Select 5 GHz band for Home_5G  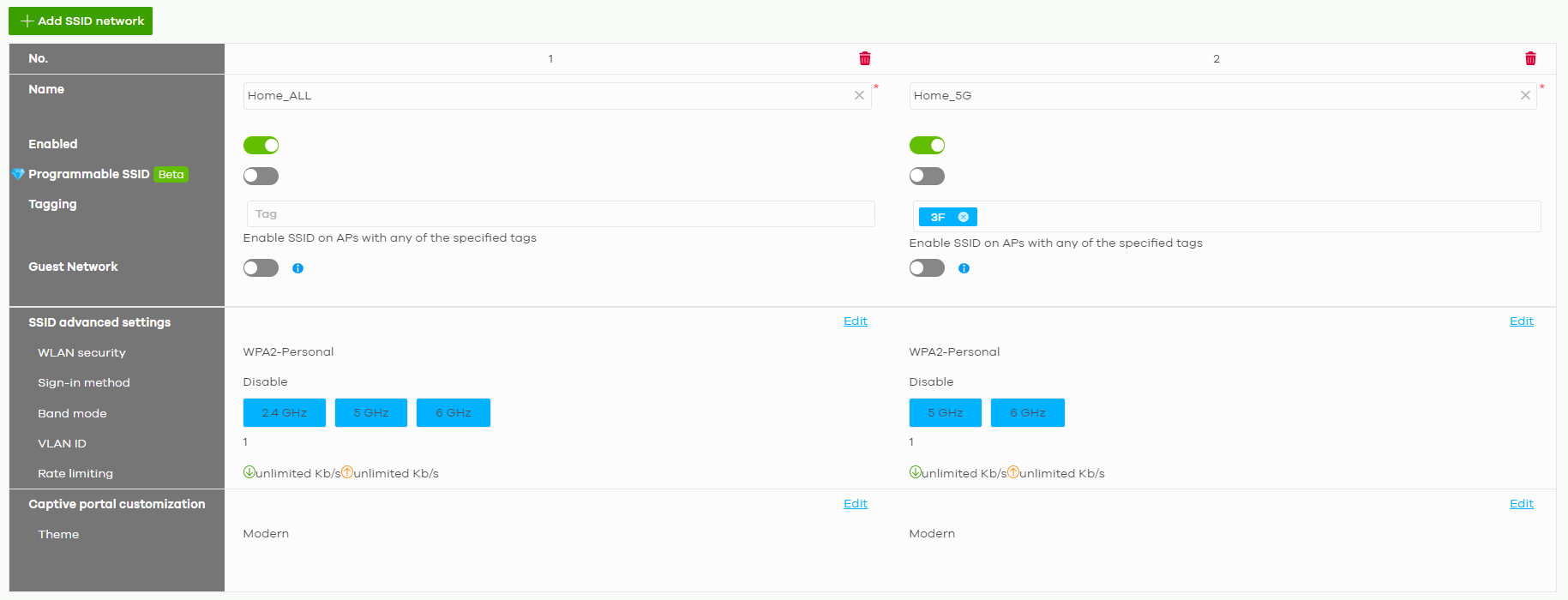click(x=946, y=412)
